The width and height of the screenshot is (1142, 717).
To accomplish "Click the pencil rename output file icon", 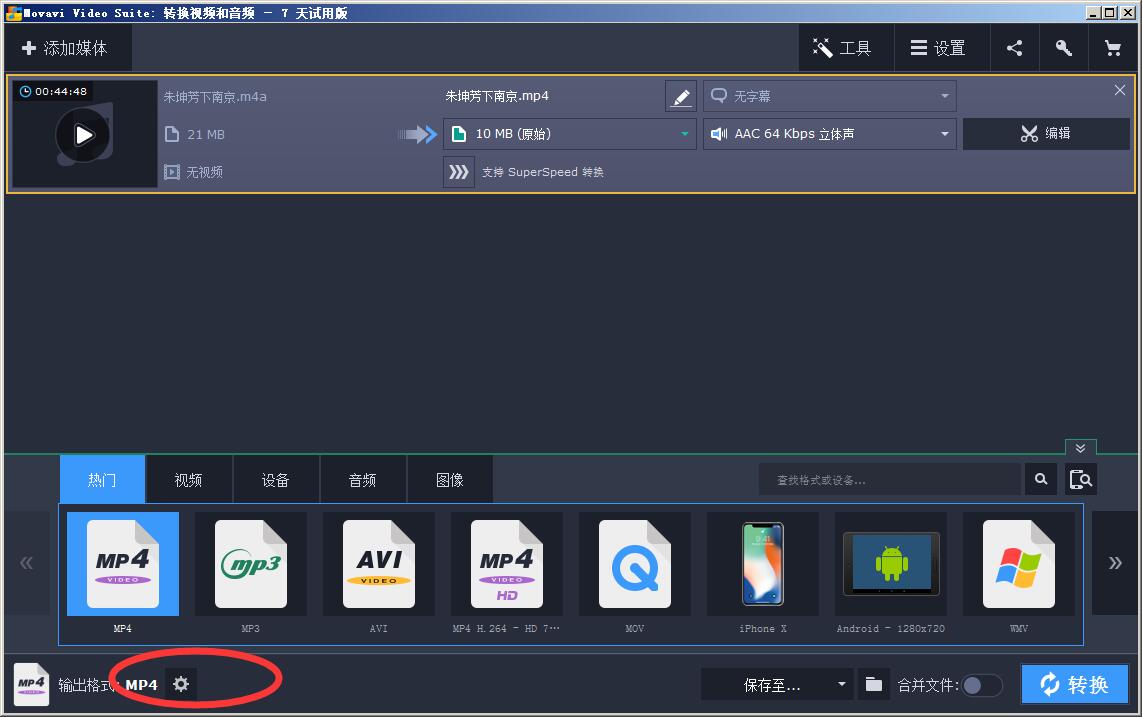I will pyautogui.click(x=681, y=96).
